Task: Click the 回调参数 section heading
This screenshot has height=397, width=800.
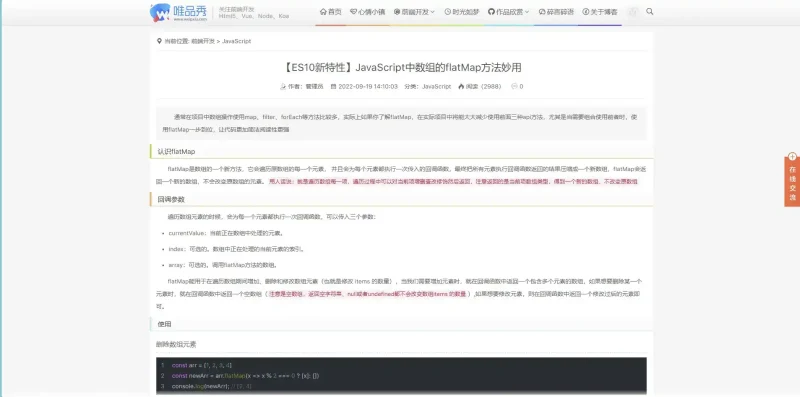Action: click(x=171, y=200)
